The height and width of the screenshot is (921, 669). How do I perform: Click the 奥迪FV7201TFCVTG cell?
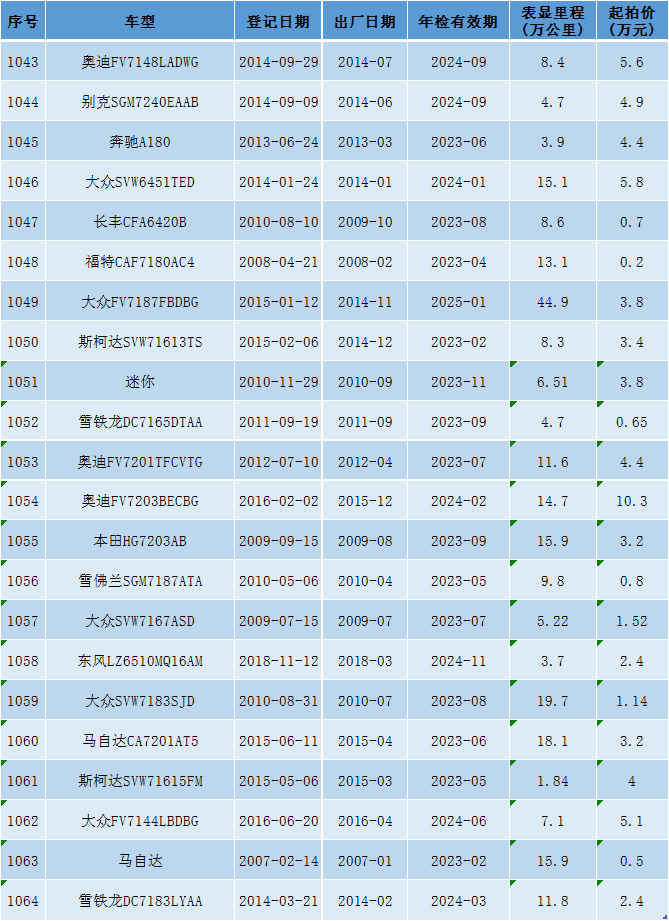[x=140, y=461]
